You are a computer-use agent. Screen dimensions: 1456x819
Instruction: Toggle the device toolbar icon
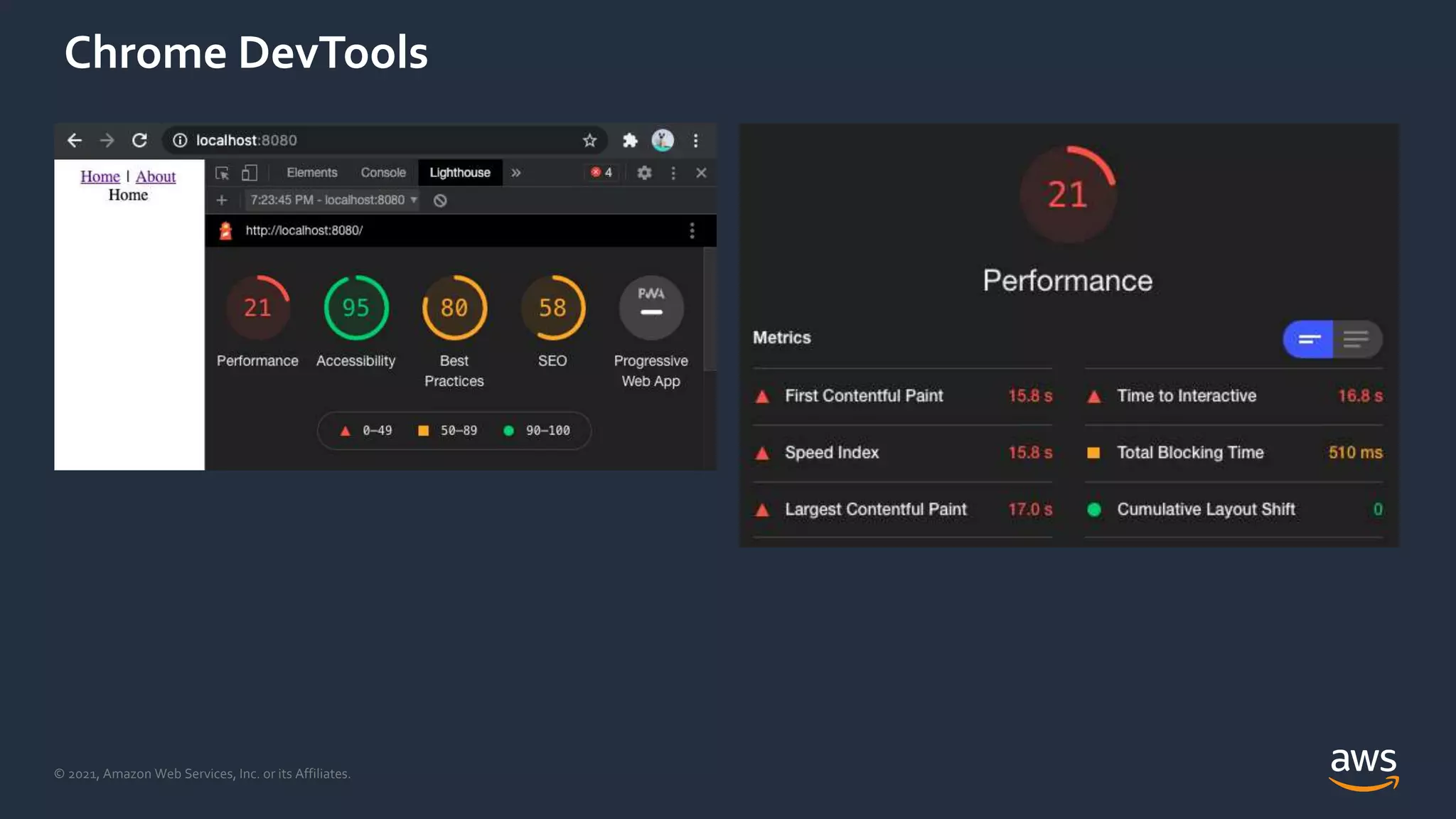[249, 173]
